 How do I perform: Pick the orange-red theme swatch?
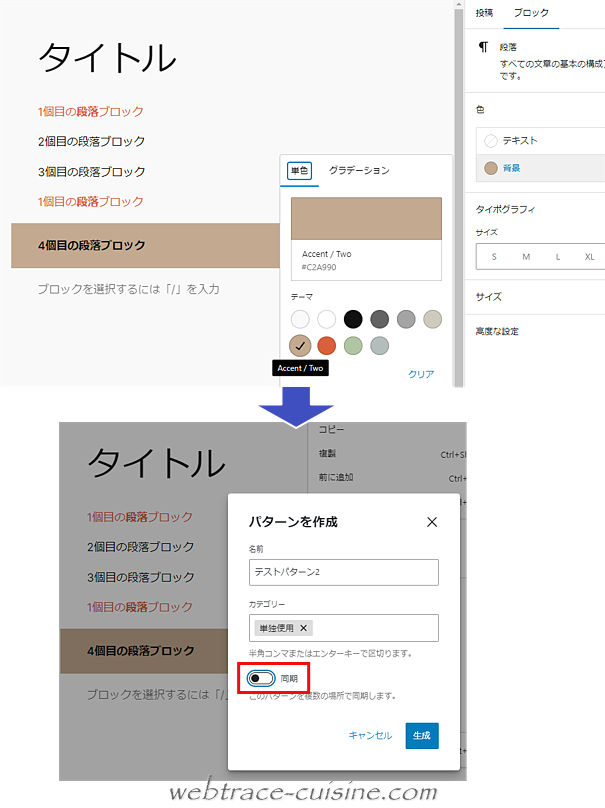tap(326, 346)
